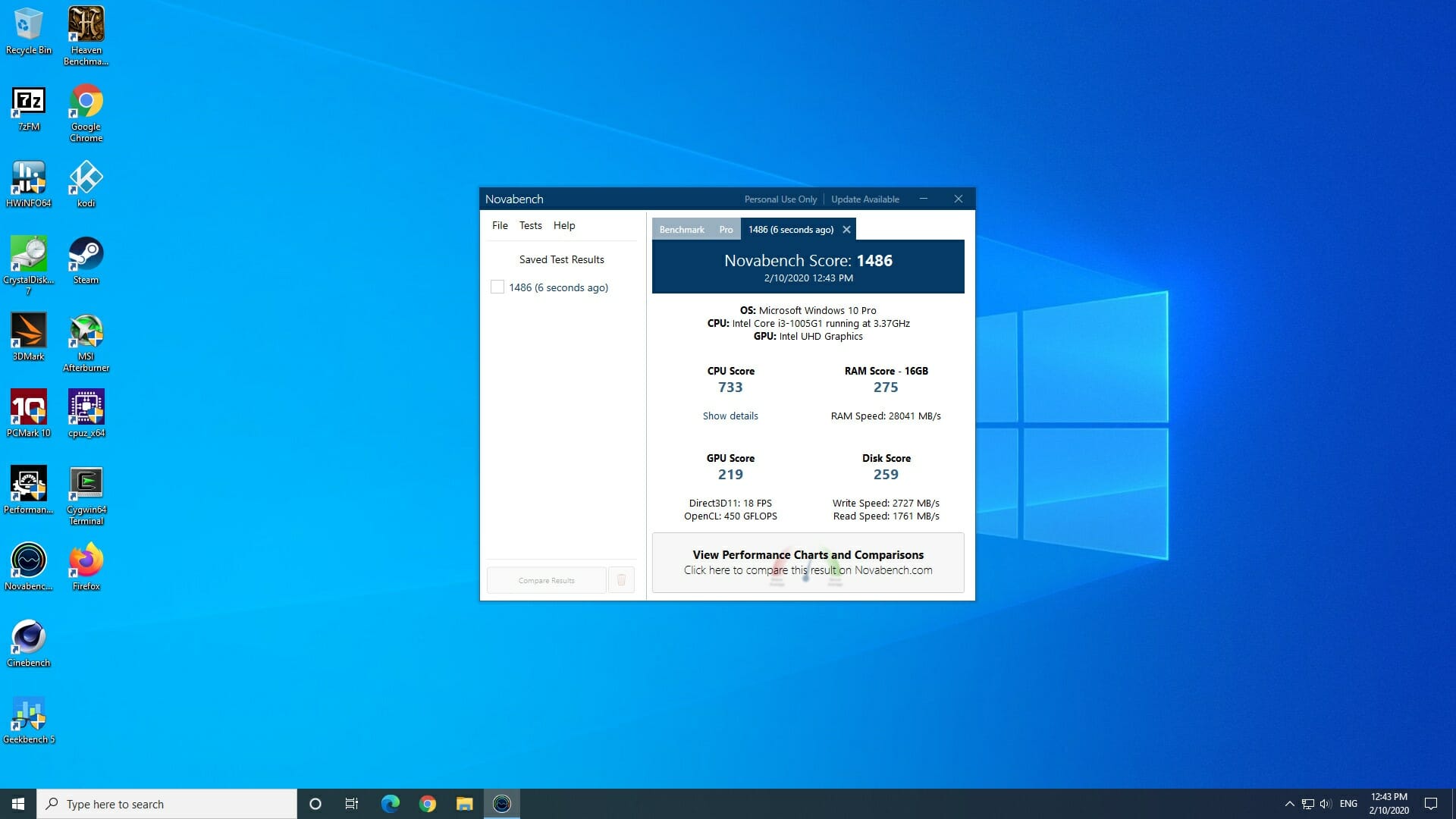Open the Help menu

click(x=564, y=225)
